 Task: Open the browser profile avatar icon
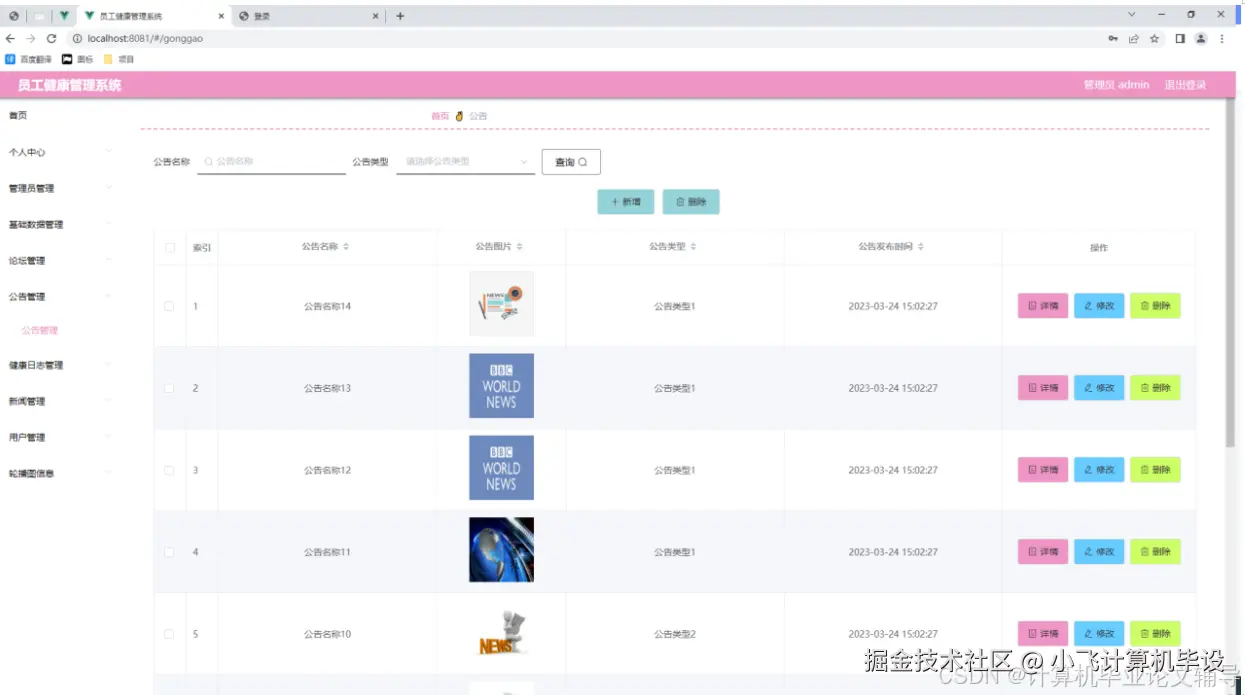pos(1201,38)
